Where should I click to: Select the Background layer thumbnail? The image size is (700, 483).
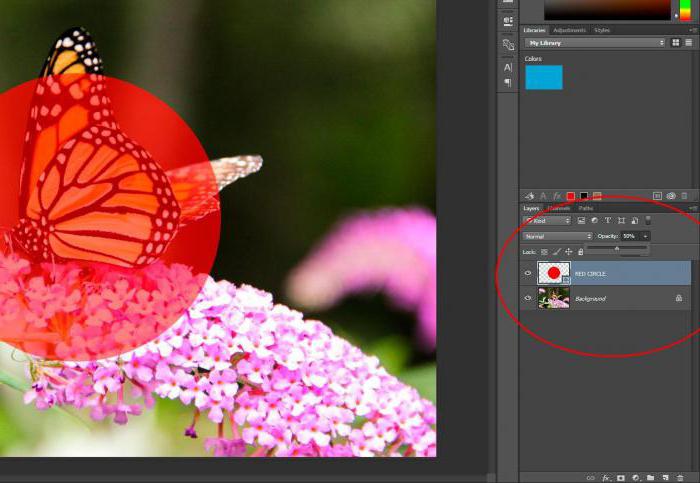pyautogui.click(x=554, y=298)
